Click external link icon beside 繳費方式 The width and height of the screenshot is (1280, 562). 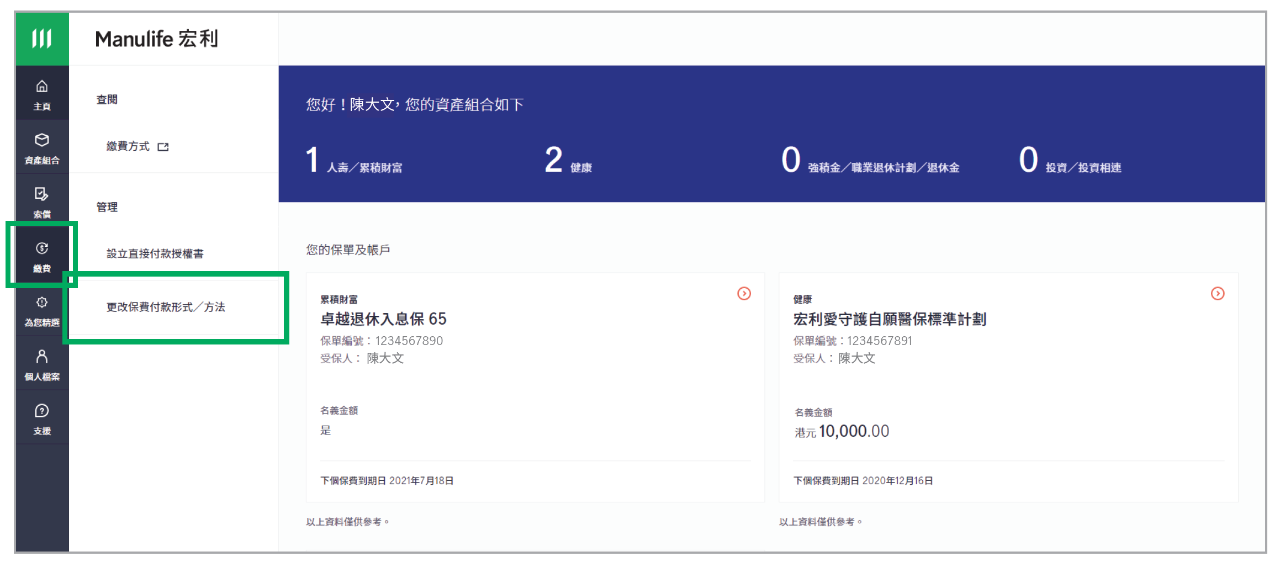click(x=163, y=146)
